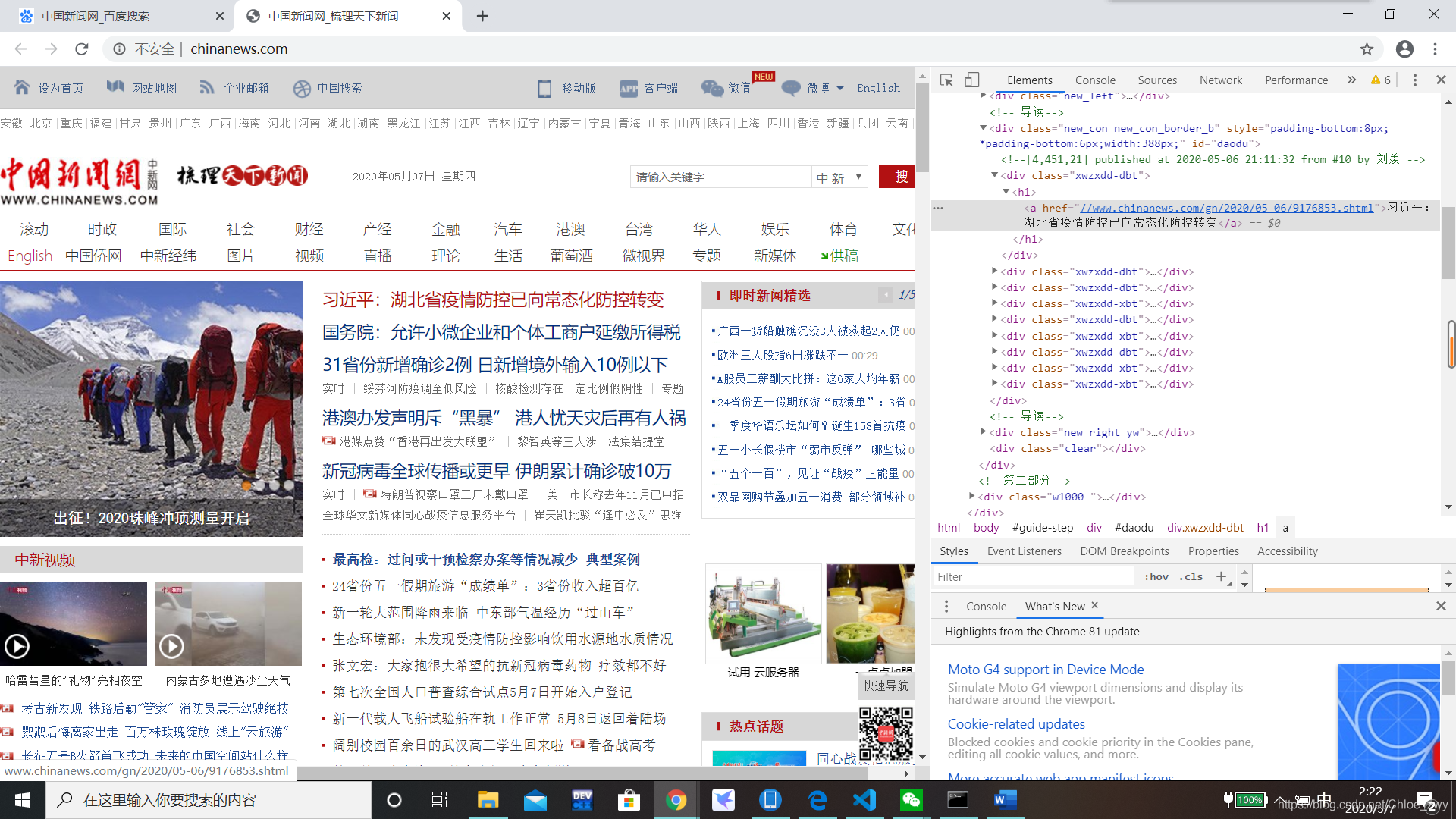Open Task View on the taskbar
The width and height of the screenshot is (1456, 819).
(440, 800)
